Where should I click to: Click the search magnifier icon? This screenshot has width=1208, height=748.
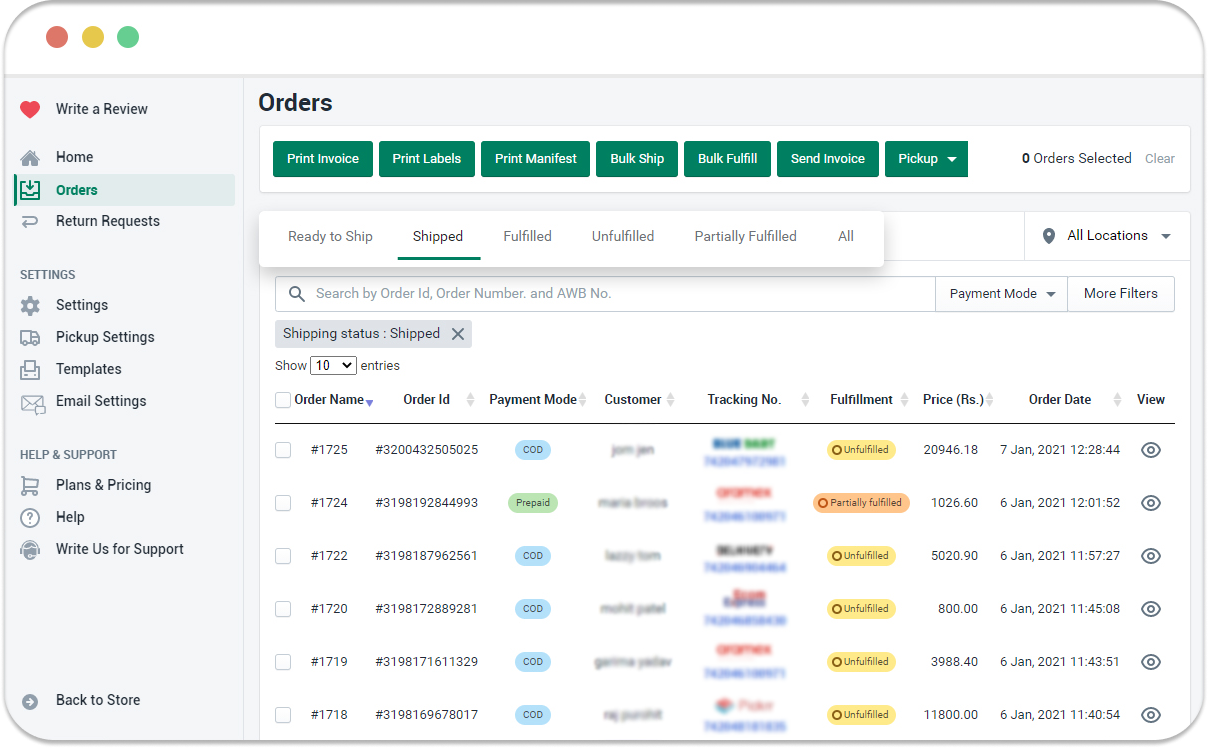(x=297, y=293)
